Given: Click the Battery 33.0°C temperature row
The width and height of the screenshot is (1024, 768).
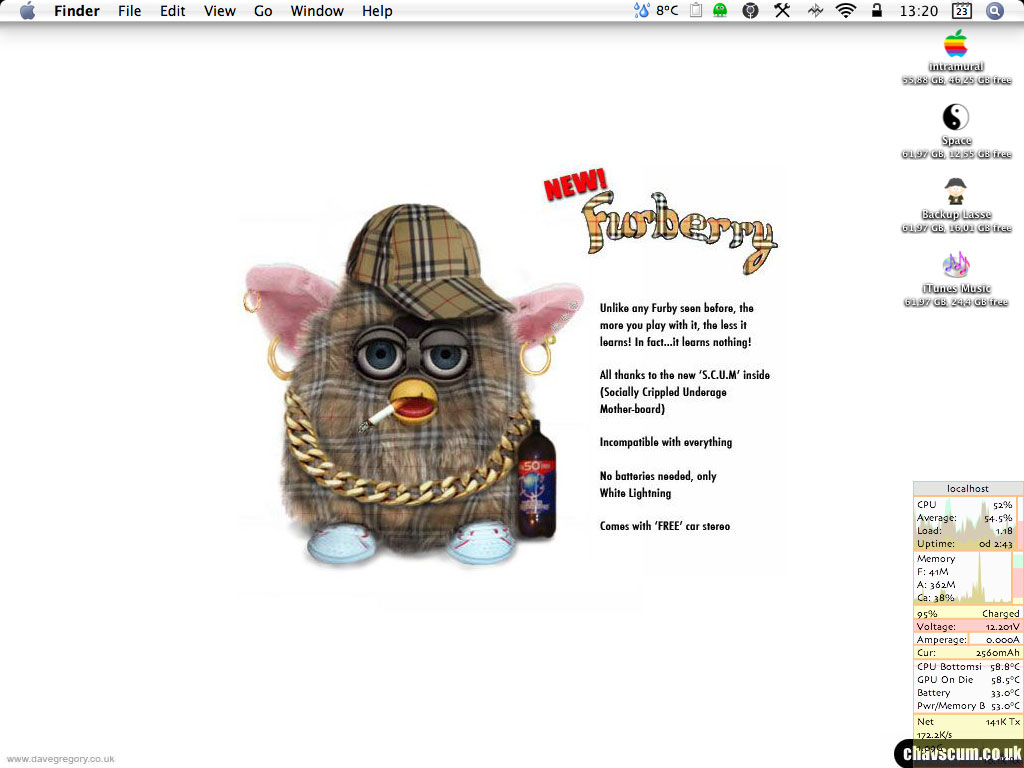Looking at the screenshot, I should tap(968, 693).
